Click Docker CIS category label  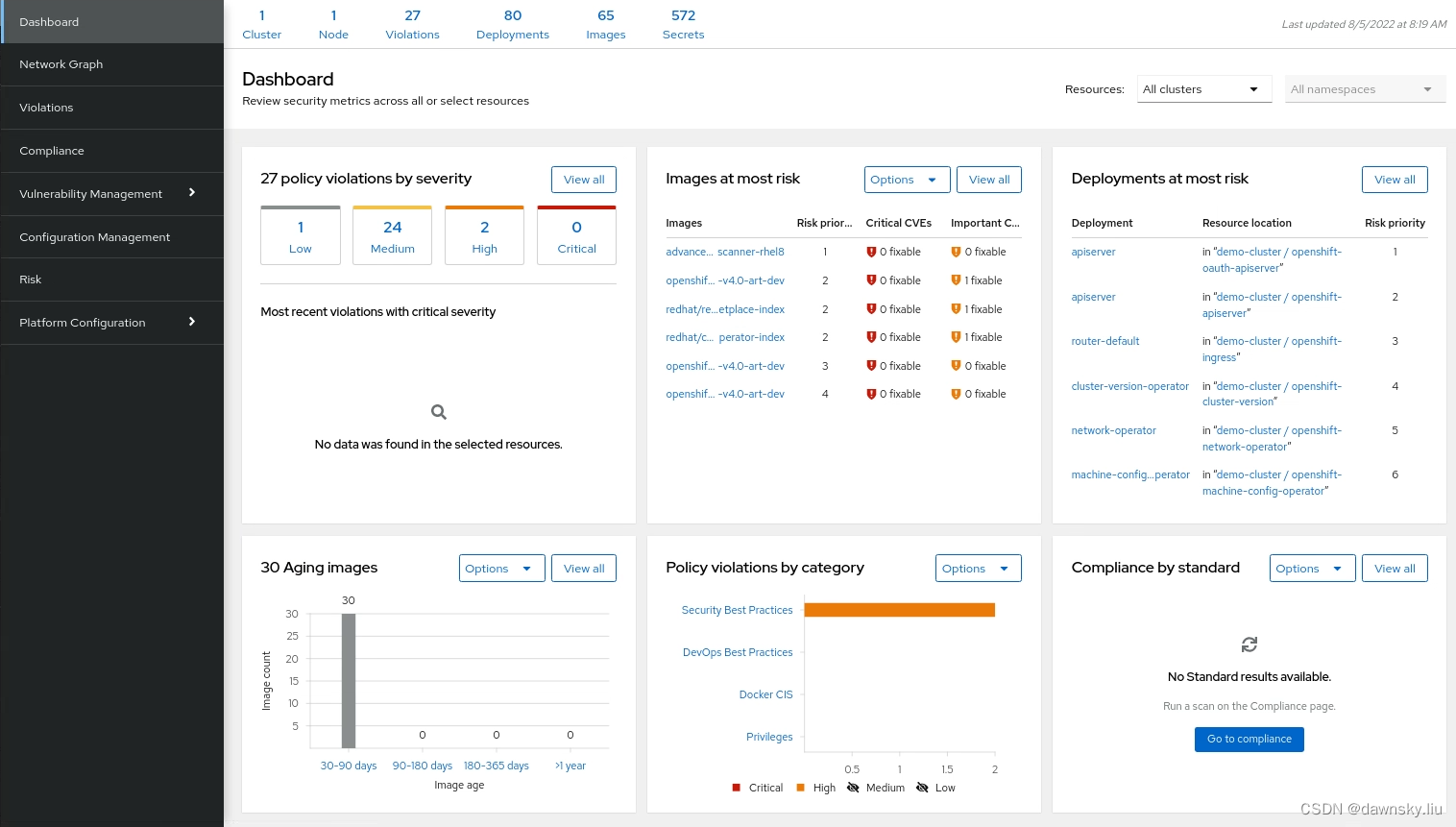click(766, 694)
